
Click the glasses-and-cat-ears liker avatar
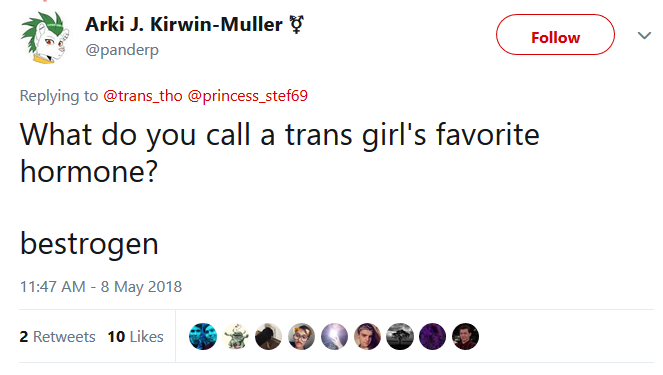tap(301, 337)
